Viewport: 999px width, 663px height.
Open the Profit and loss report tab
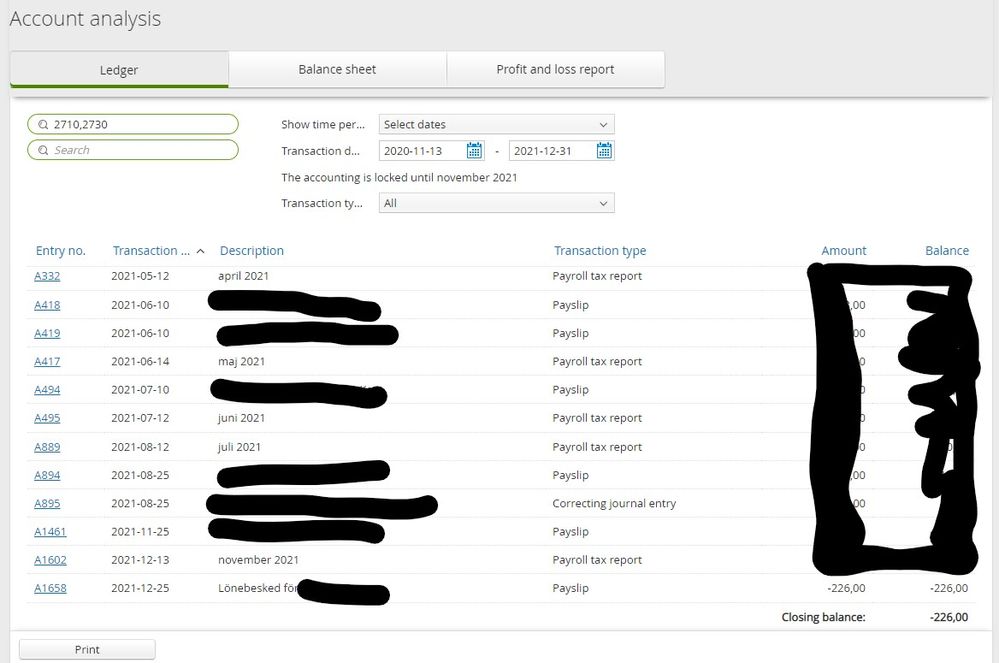[555, 70]
